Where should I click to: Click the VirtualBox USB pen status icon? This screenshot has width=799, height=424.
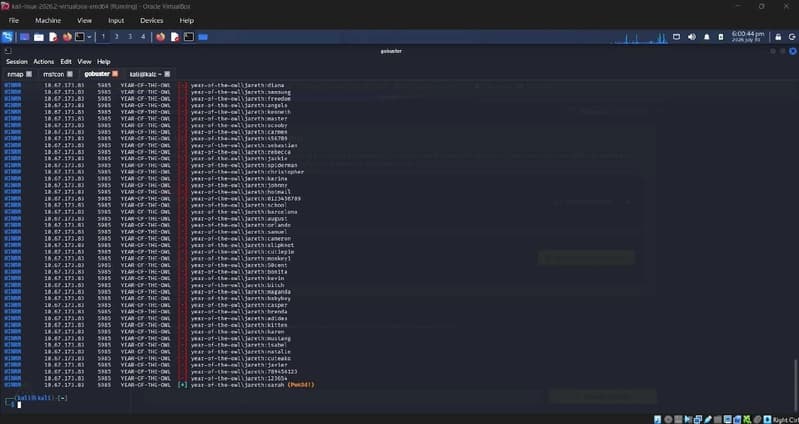click(708, 419)
